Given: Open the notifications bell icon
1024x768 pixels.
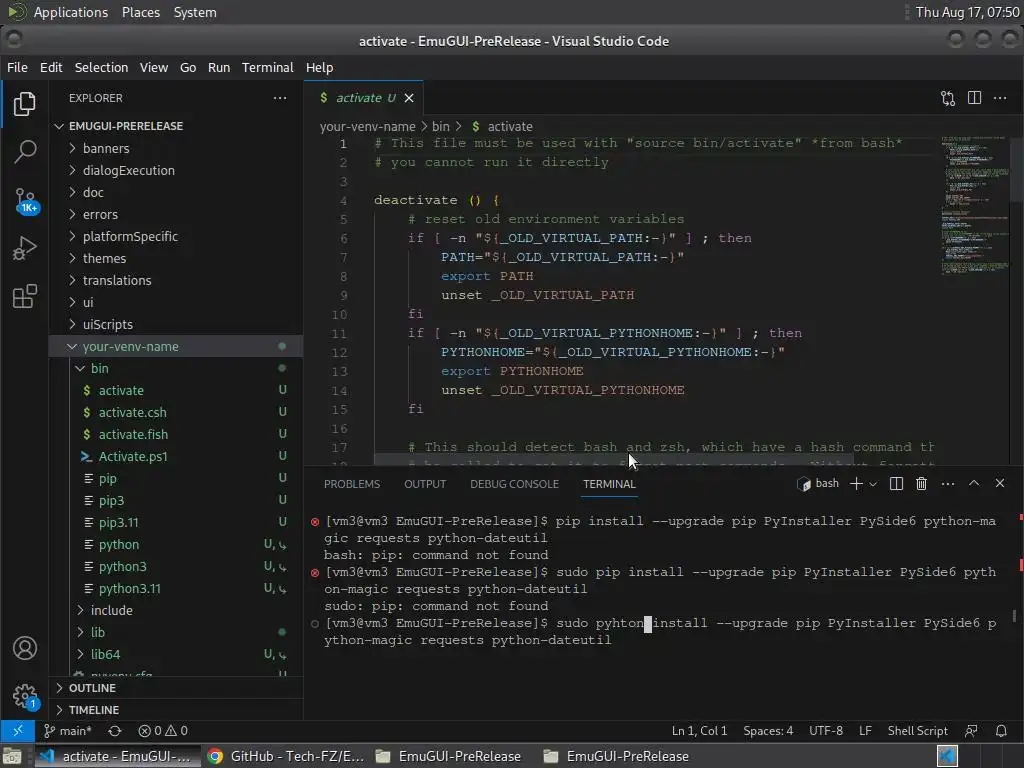Looking at the screenshot, I should coord(1001,731).
